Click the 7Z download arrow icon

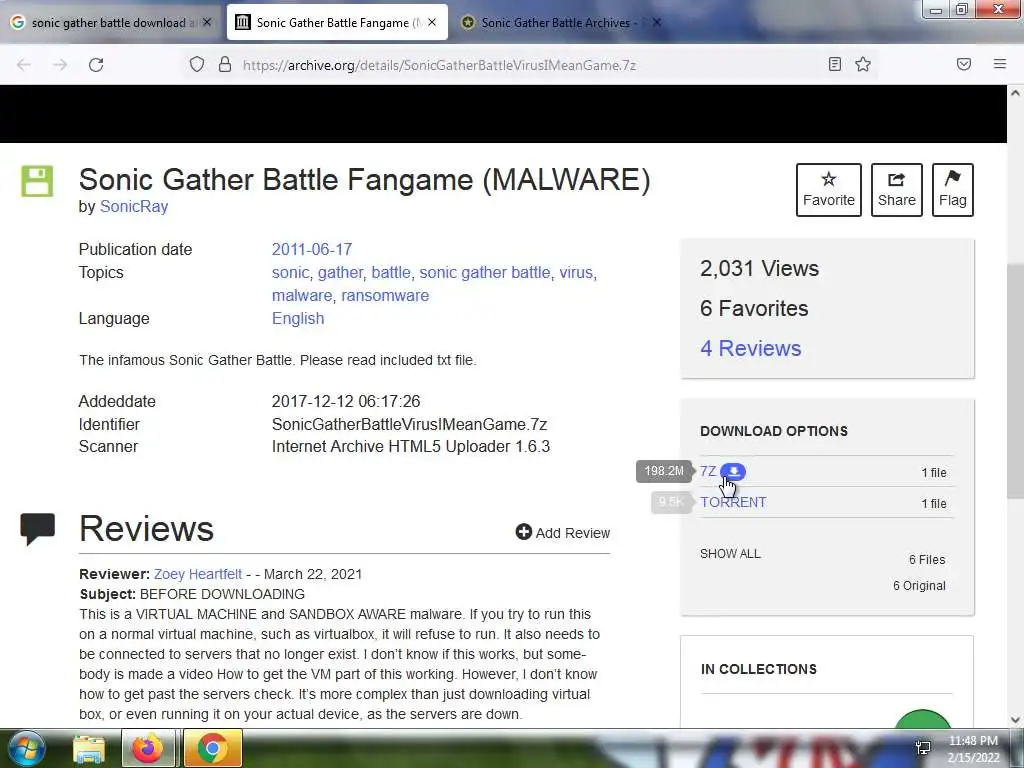pyautogui.click(x=733, y=472)
